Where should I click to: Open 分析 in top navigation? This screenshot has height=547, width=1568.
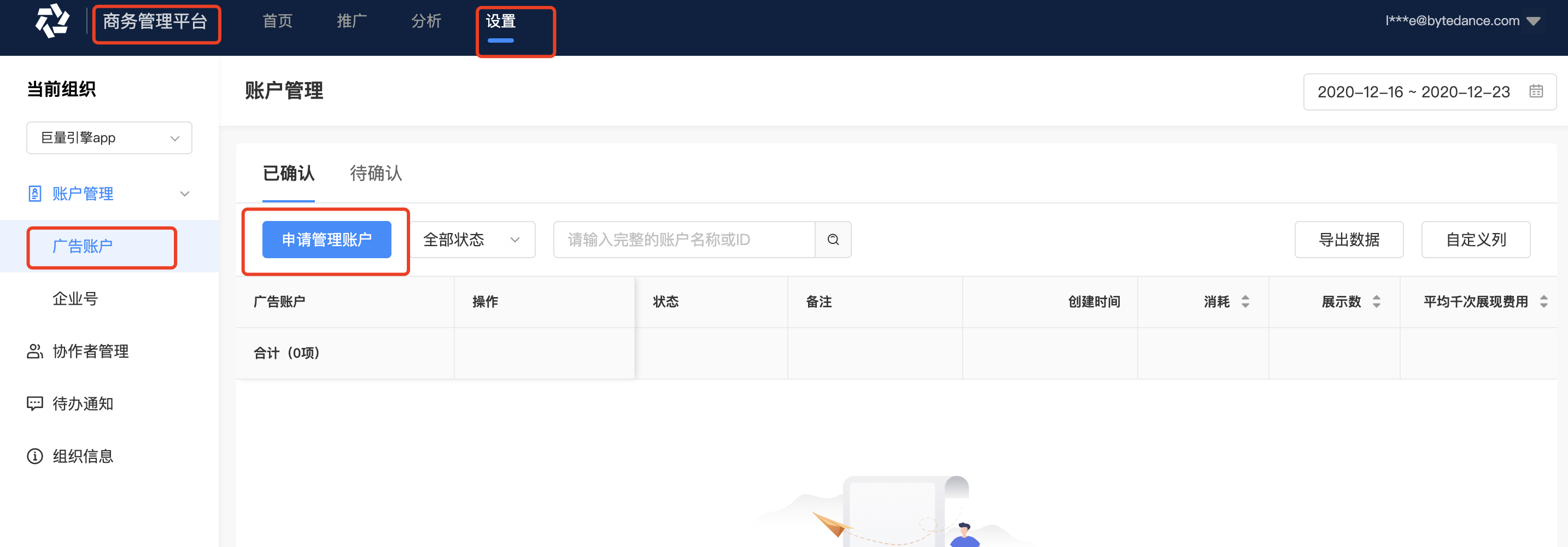(x=426, y=21)
